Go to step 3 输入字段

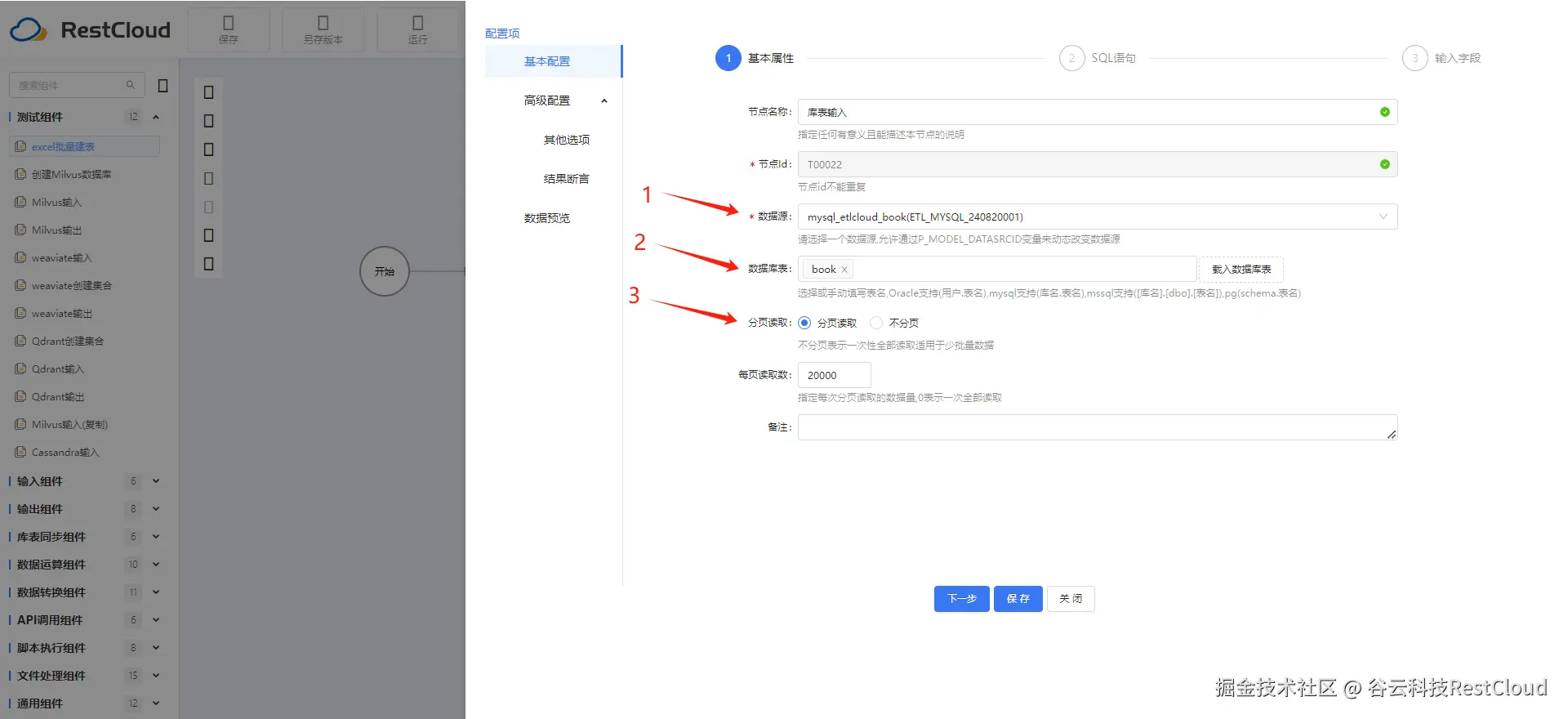click(x=1441, y=58)
